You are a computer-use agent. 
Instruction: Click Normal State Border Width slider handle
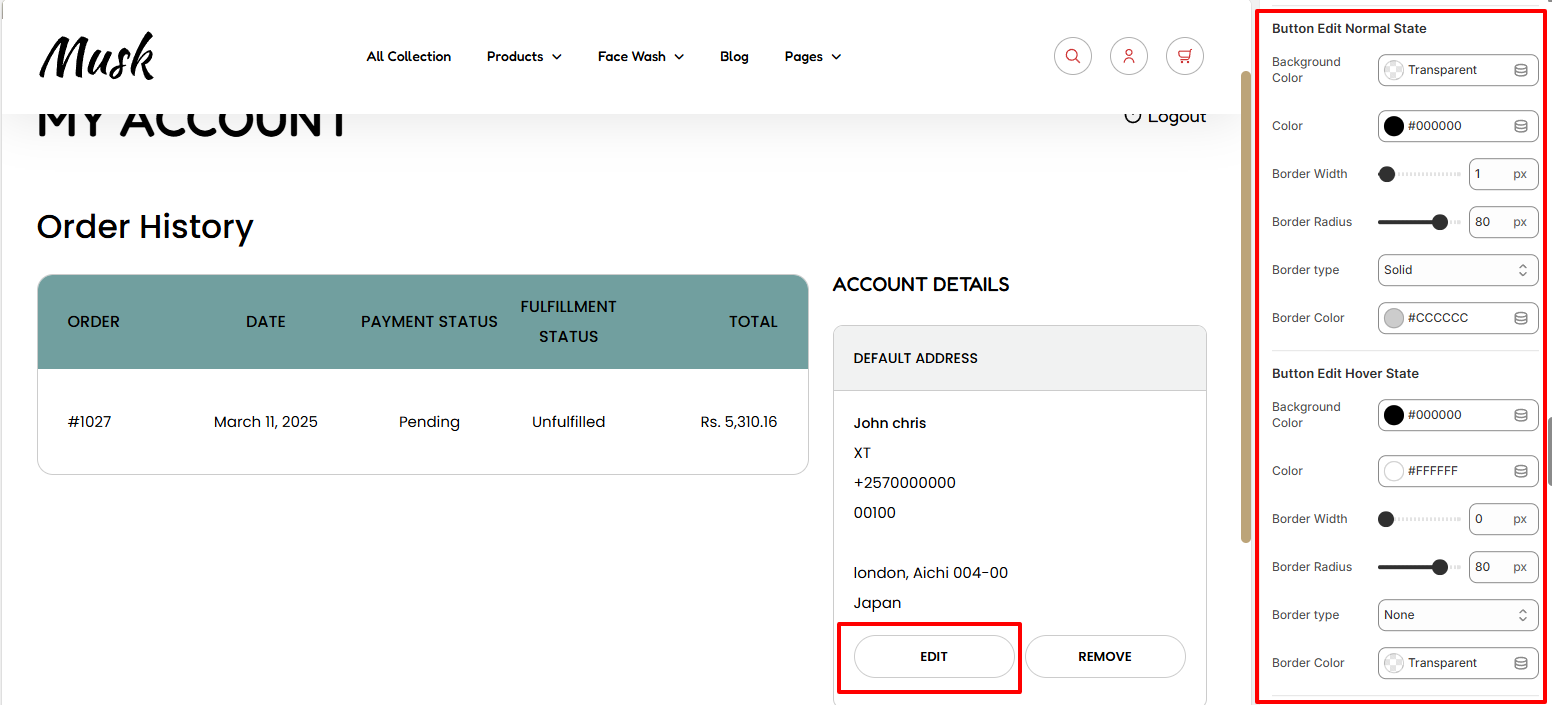[x=1387, y=174]
